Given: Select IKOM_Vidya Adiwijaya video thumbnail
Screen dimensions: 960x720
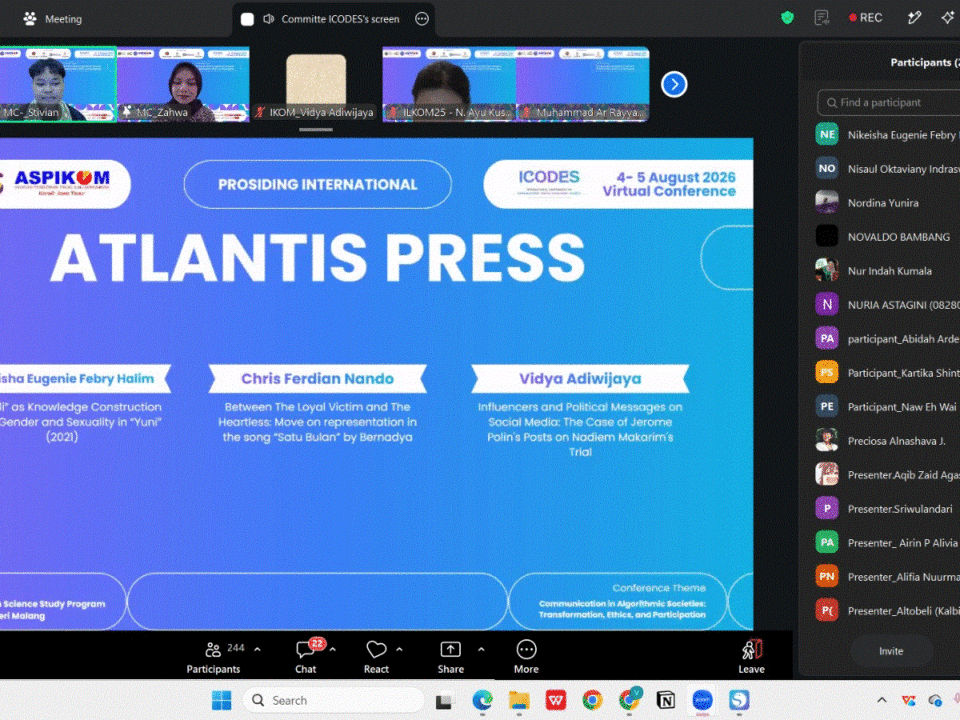Looking at the screenshot, I should (x=316, y=84).
